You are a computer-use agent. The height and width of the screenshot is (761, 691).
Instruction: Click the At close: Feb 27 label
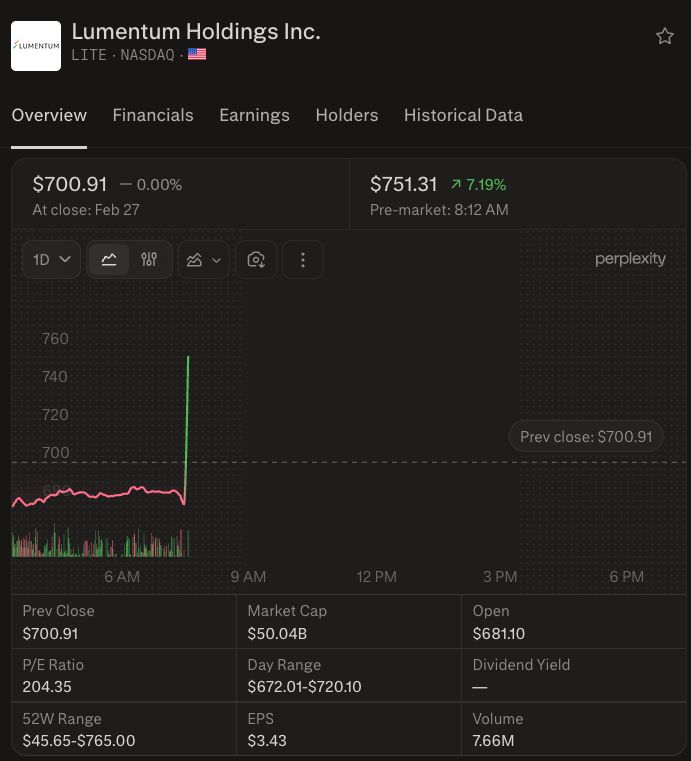click(x=86, y=210)
